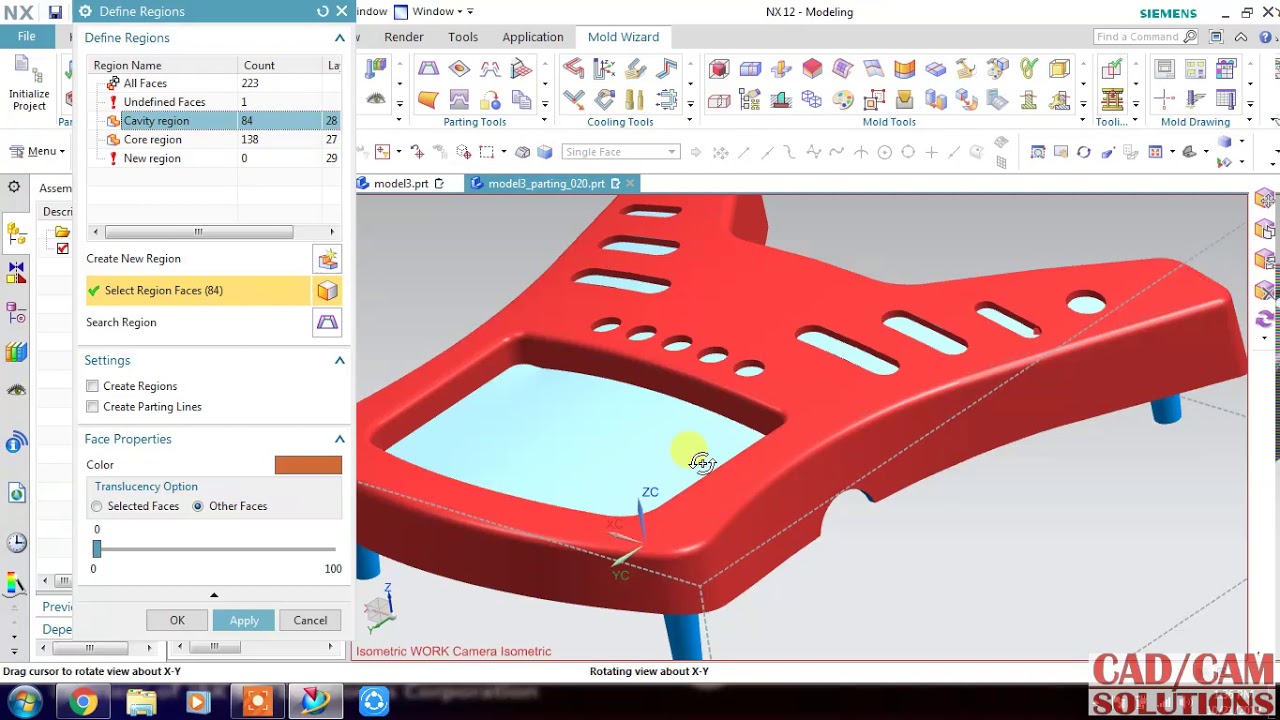
Task: Open File Explorer from the taskbar
Action: (141, 702)
